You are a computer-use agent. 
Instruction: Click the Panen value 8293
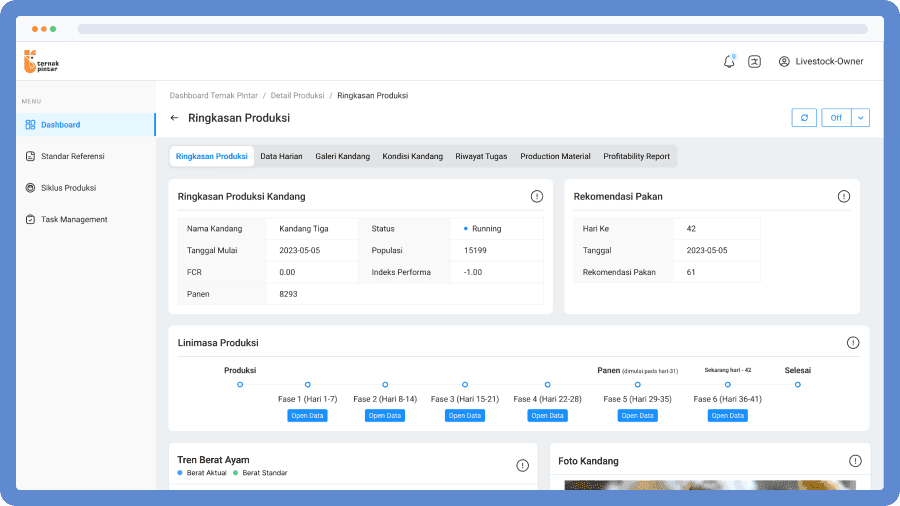(288, 294)
